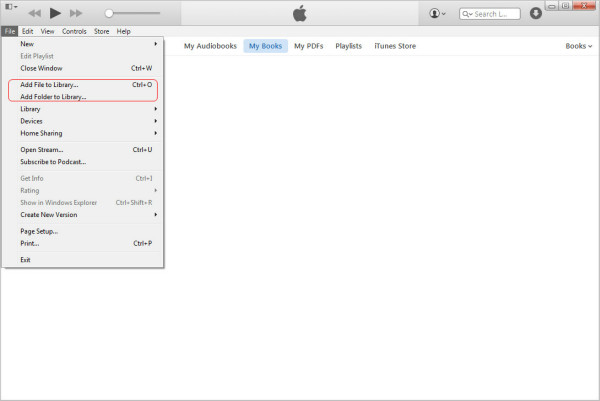
Task: Open the Store menu
Action: tap(101, 31)
